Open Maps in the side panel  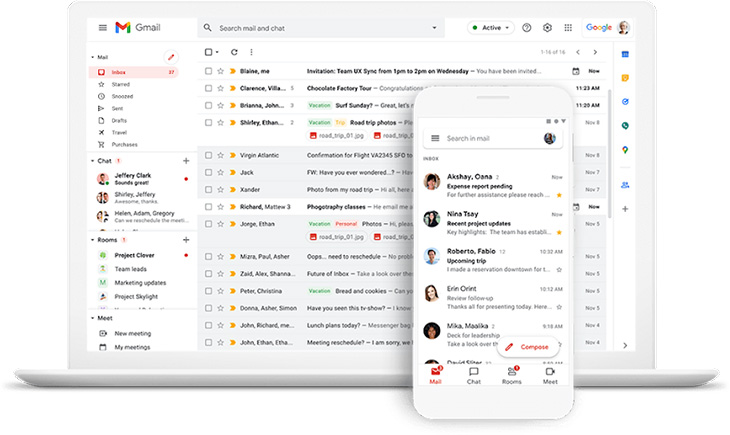click(625, 150)
